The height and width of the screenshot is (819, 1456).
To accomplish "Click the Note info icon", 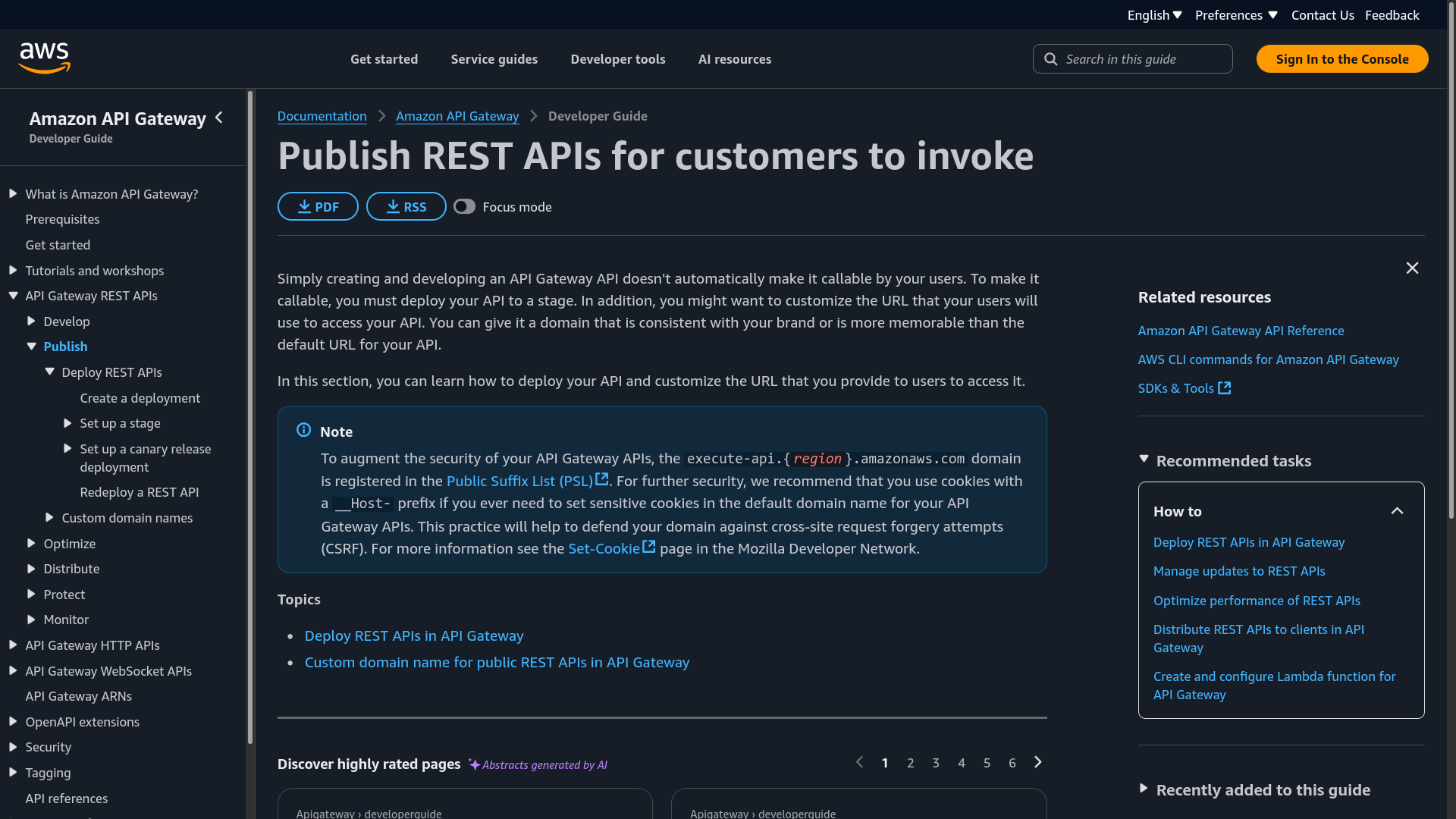I will click(x=303, y=431).
